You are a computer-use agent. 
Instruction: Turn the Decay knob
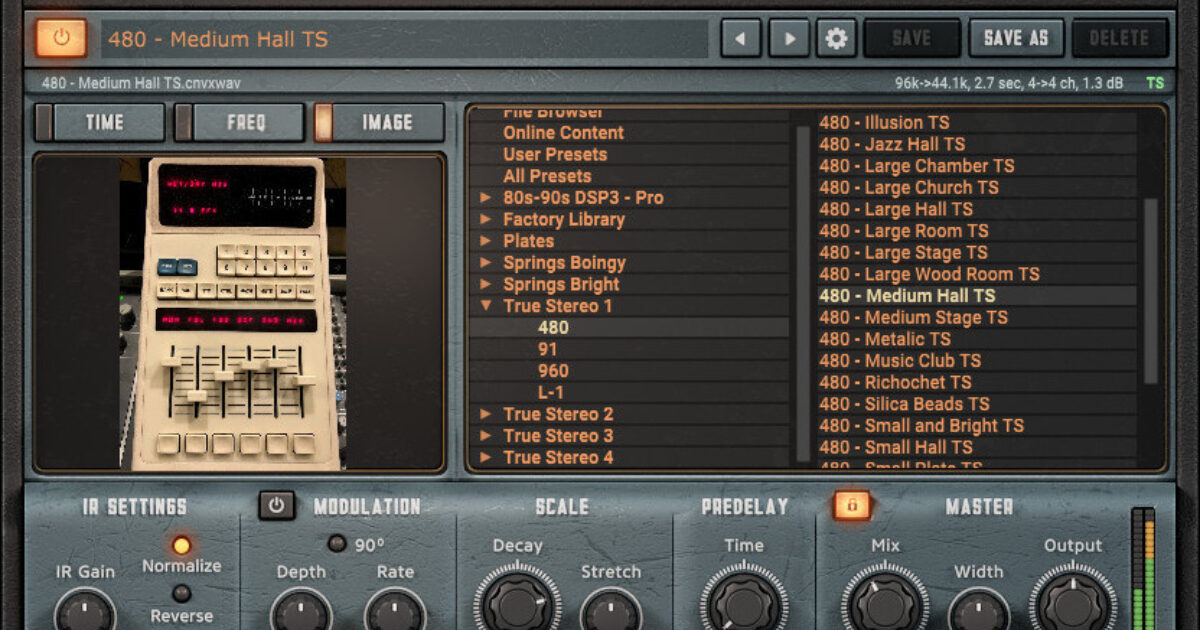pyautogui.click(x=517, y=601)
